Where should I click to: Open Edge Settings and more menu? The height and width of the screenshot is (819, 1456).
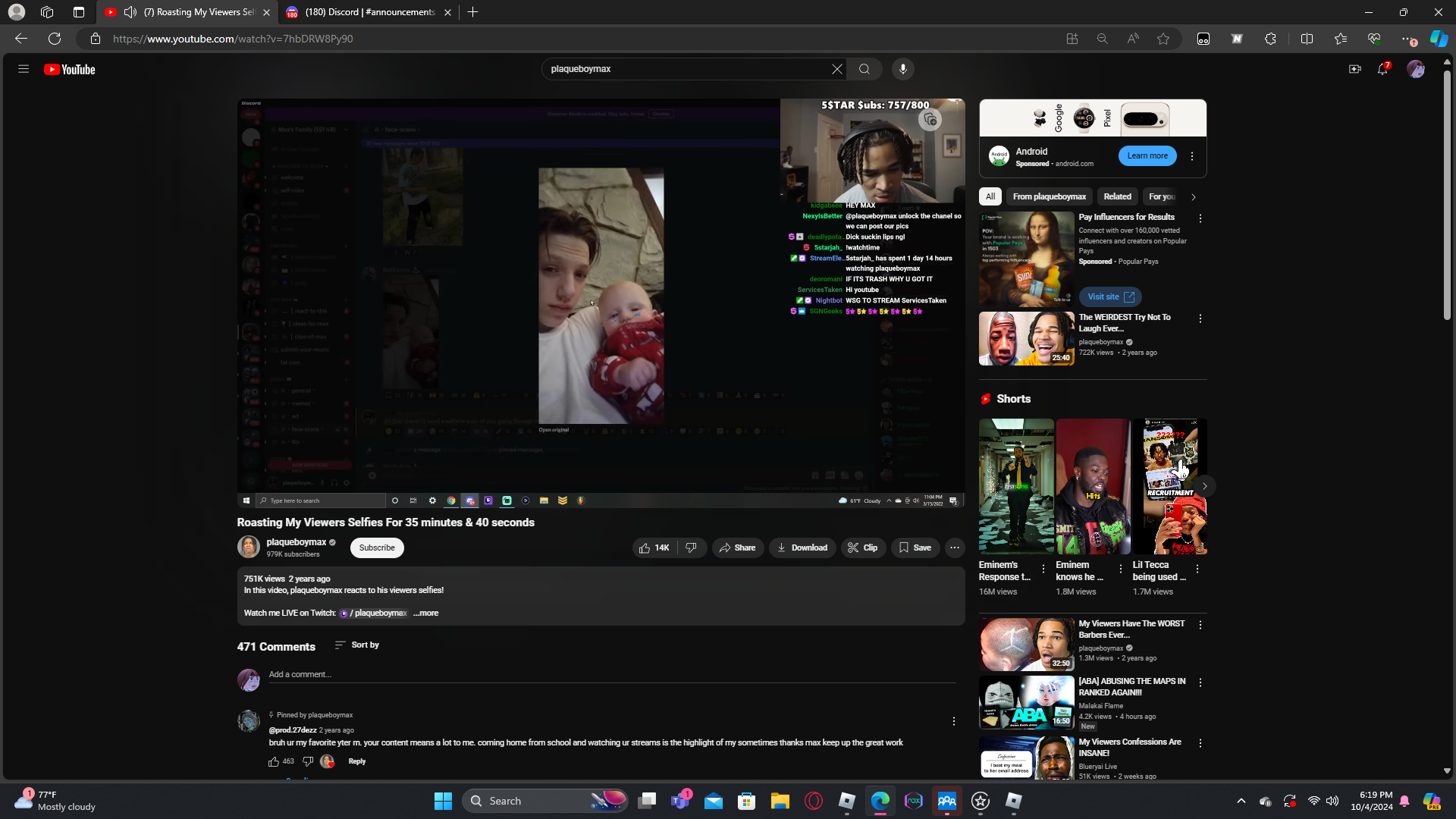[x=1408, y=39]
